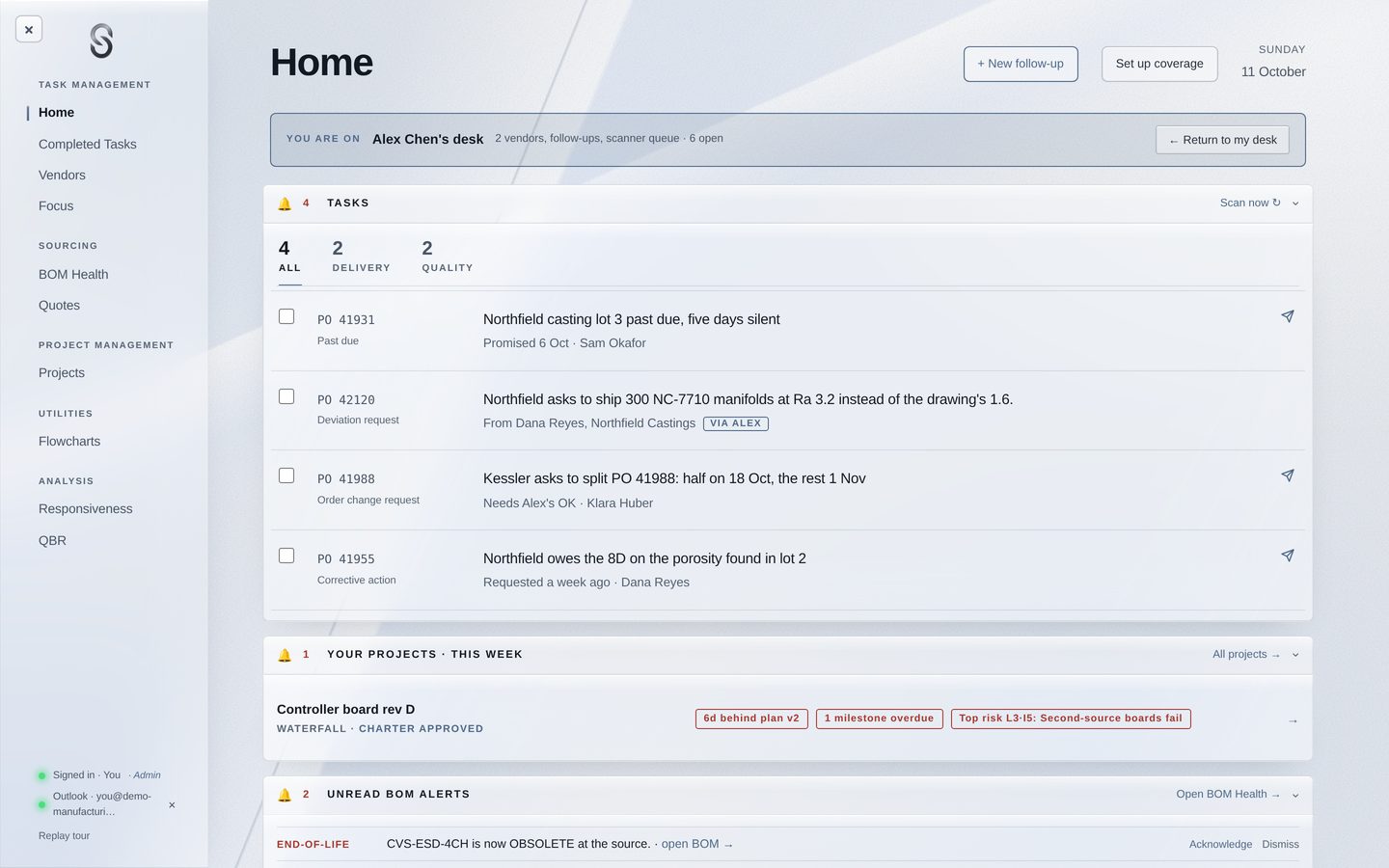Check the PO 42120 deviation request box
The width and height of the screenshot is (1389, 868).
point(286,396)
